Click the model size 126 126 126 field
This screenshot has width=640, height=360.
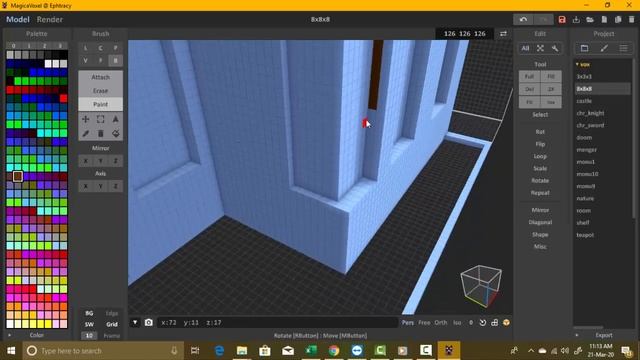(464, 34)
